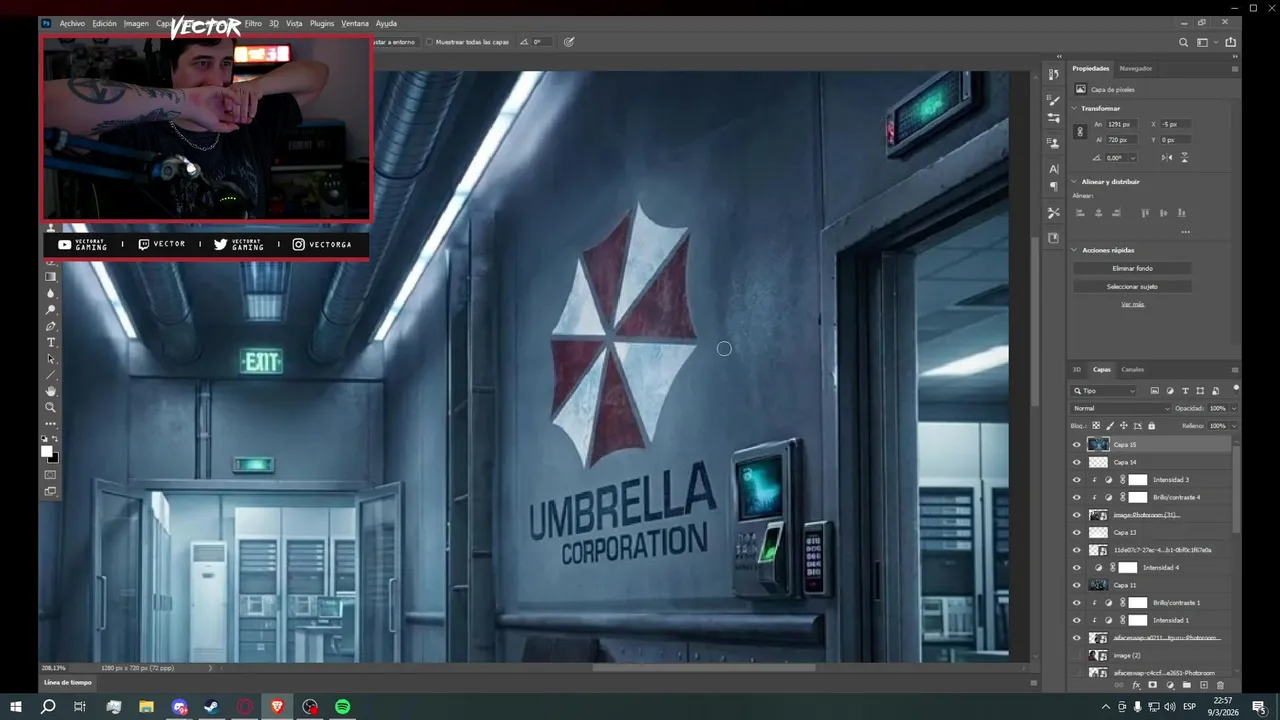Hide the Intensidad 4 layer
The height and width of the screenshot is (720, 1280).
tap(1077, 567)
